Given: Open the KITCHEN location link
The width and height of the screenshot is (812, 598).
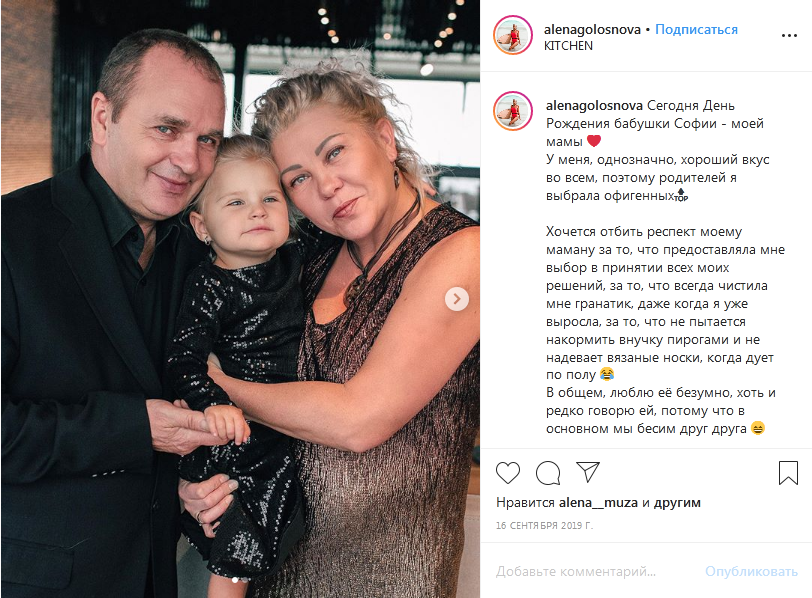Looking at the screenshot, I should pos(568,46).
